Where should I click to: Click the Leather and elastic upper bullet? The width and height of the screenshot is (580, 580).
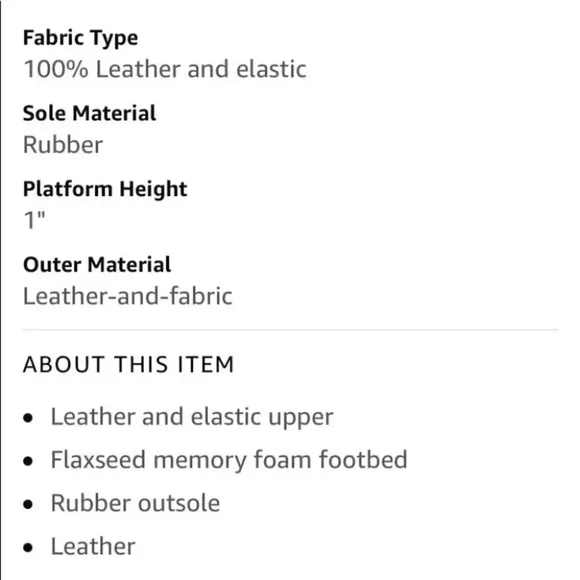[x=192, y=417]
